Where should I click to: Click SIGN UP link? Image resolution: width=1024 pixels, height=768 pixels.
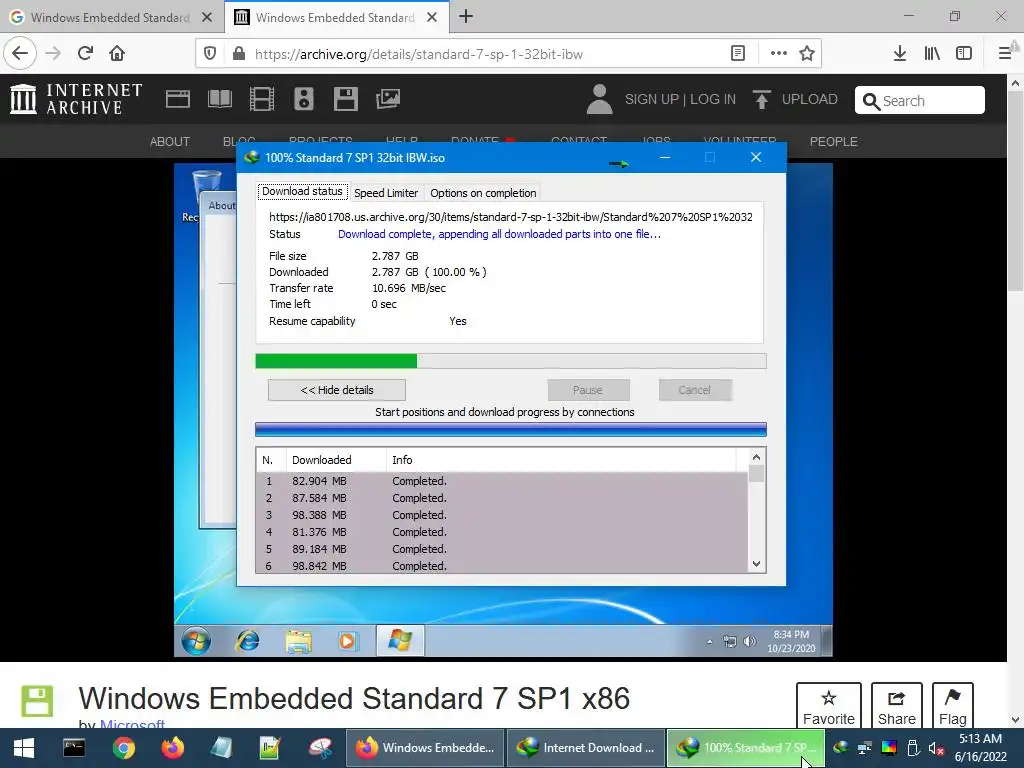[x=652, y=99]
